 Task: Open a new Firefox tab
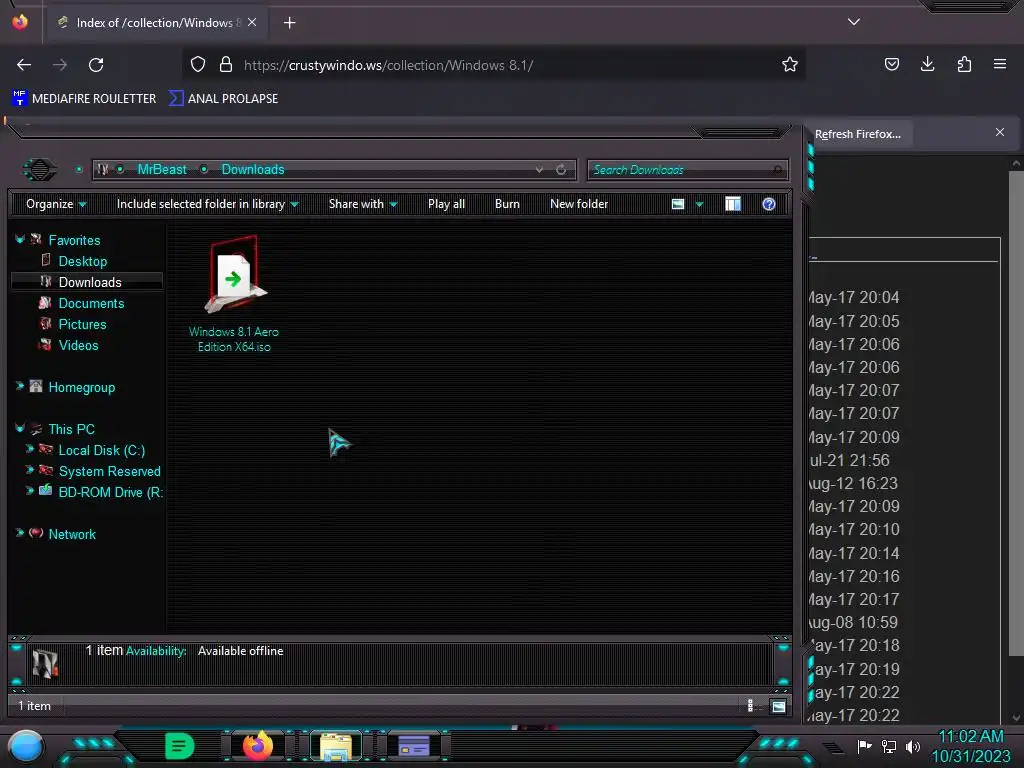tap(289, 23)
